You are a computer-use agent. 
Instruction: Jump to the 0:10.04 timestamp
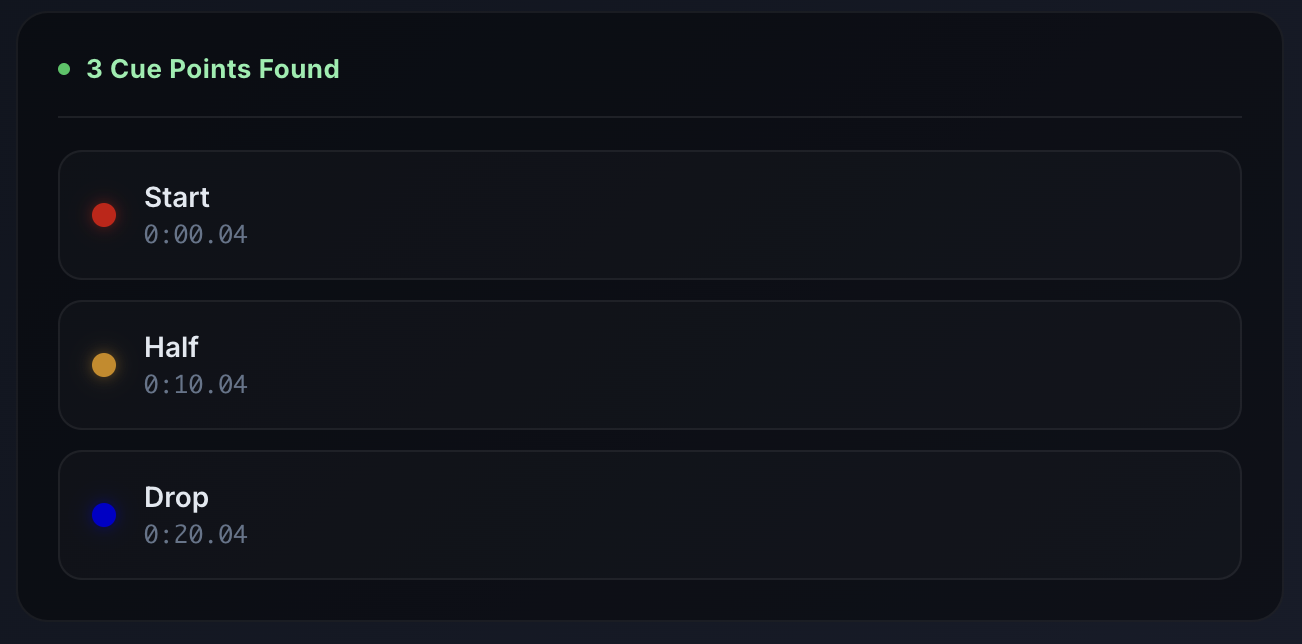click(196, 385)
